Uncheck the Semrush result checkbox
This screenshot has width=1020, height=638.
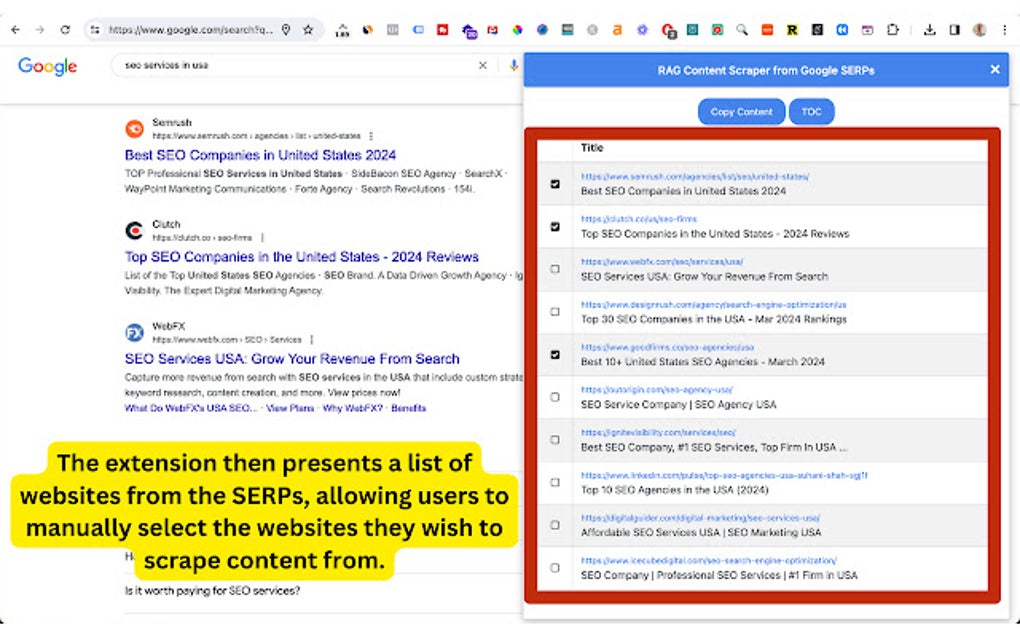tap(555, 184)
